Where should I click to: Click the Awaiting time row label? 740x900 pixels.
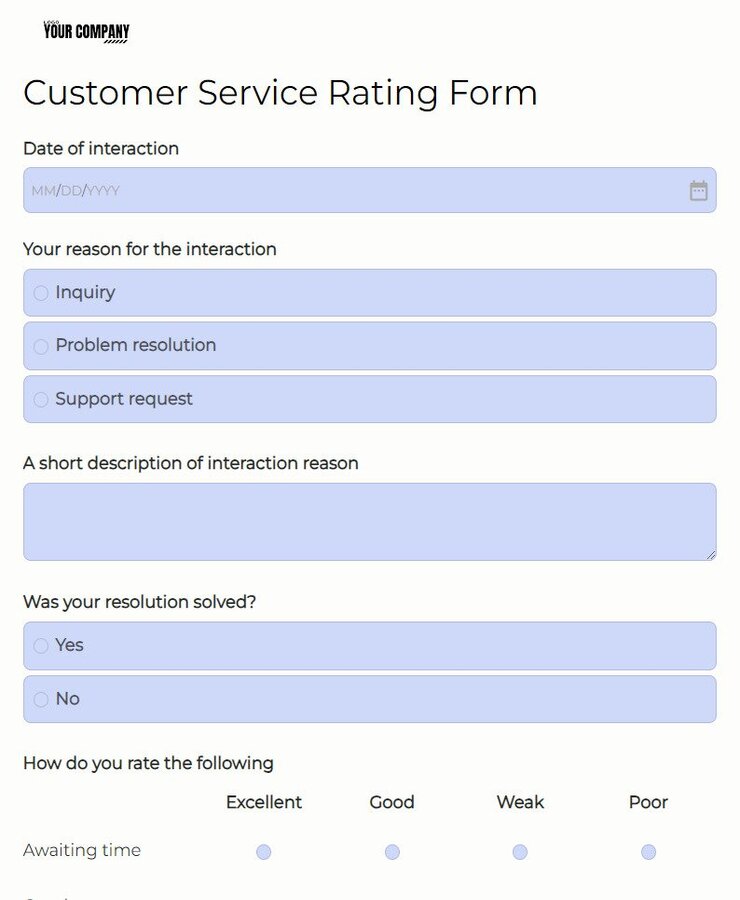pyautogui.click(x=81, y=850)
